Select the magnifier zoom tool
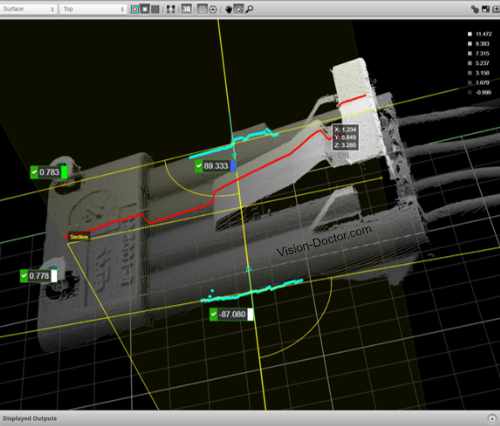The width and height of the screenshot is (500, 426). [249, 9]
